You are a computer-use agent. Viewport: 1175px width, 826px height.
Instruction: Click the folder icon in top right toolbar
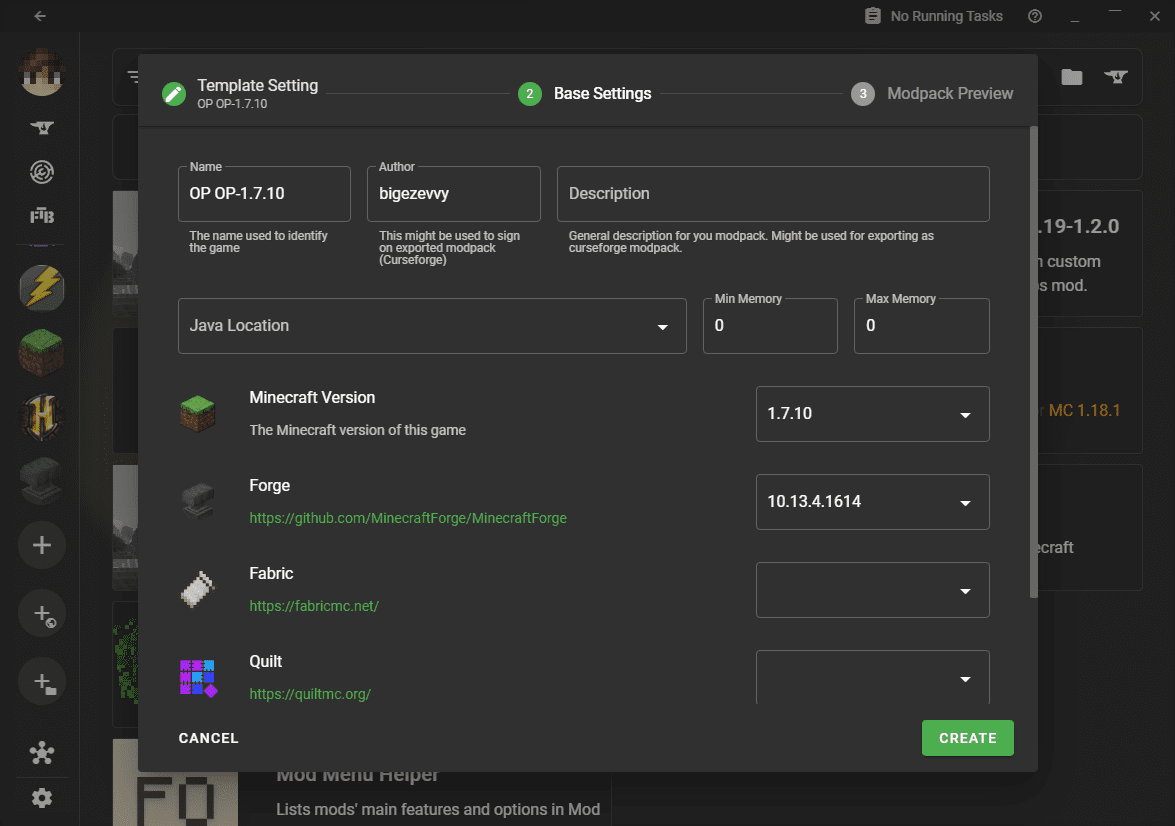pos(1072,76)
